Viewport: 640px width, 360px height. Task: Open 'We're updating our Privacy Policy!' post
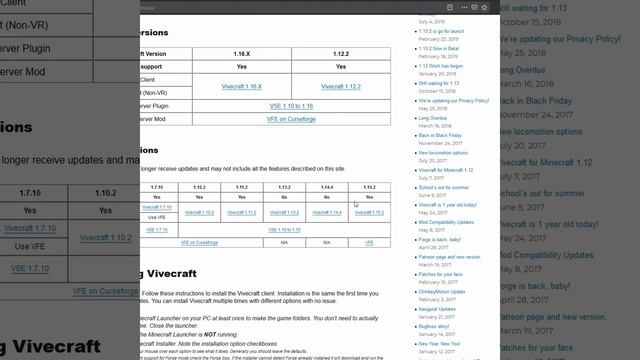tap(454, 100)
